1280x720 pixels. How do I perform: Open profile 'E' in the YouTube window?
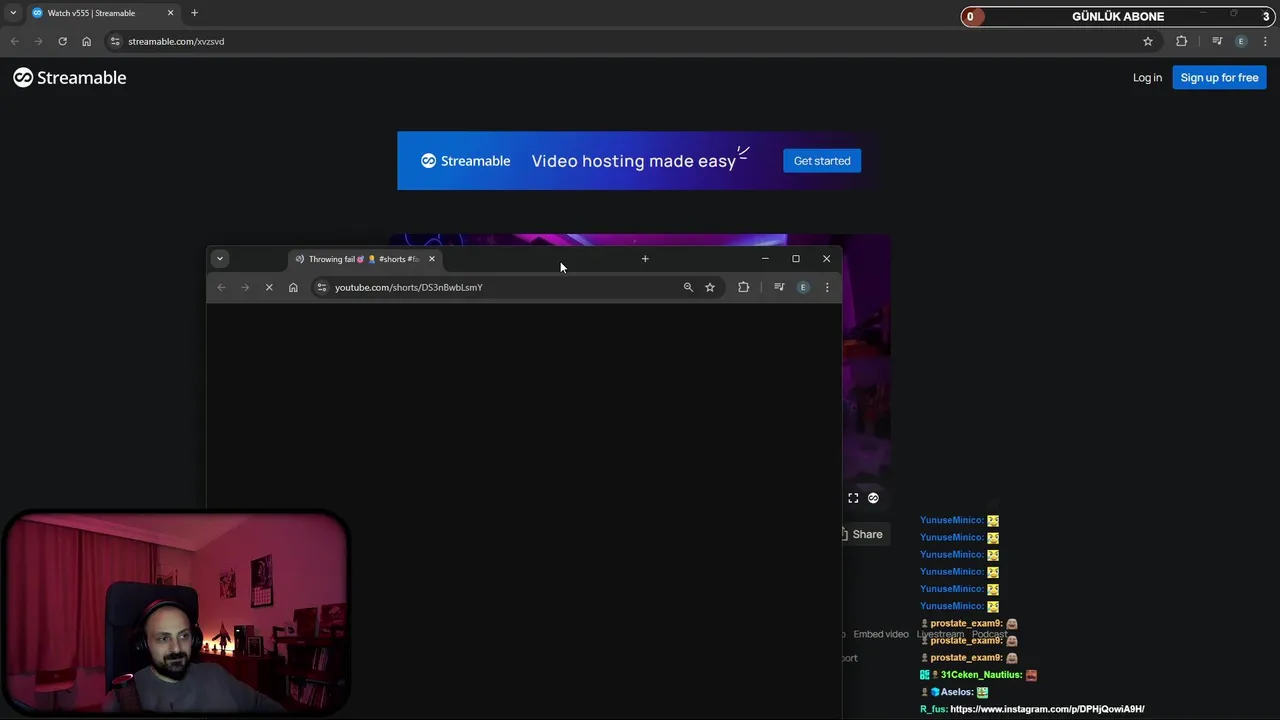(803, 287)
